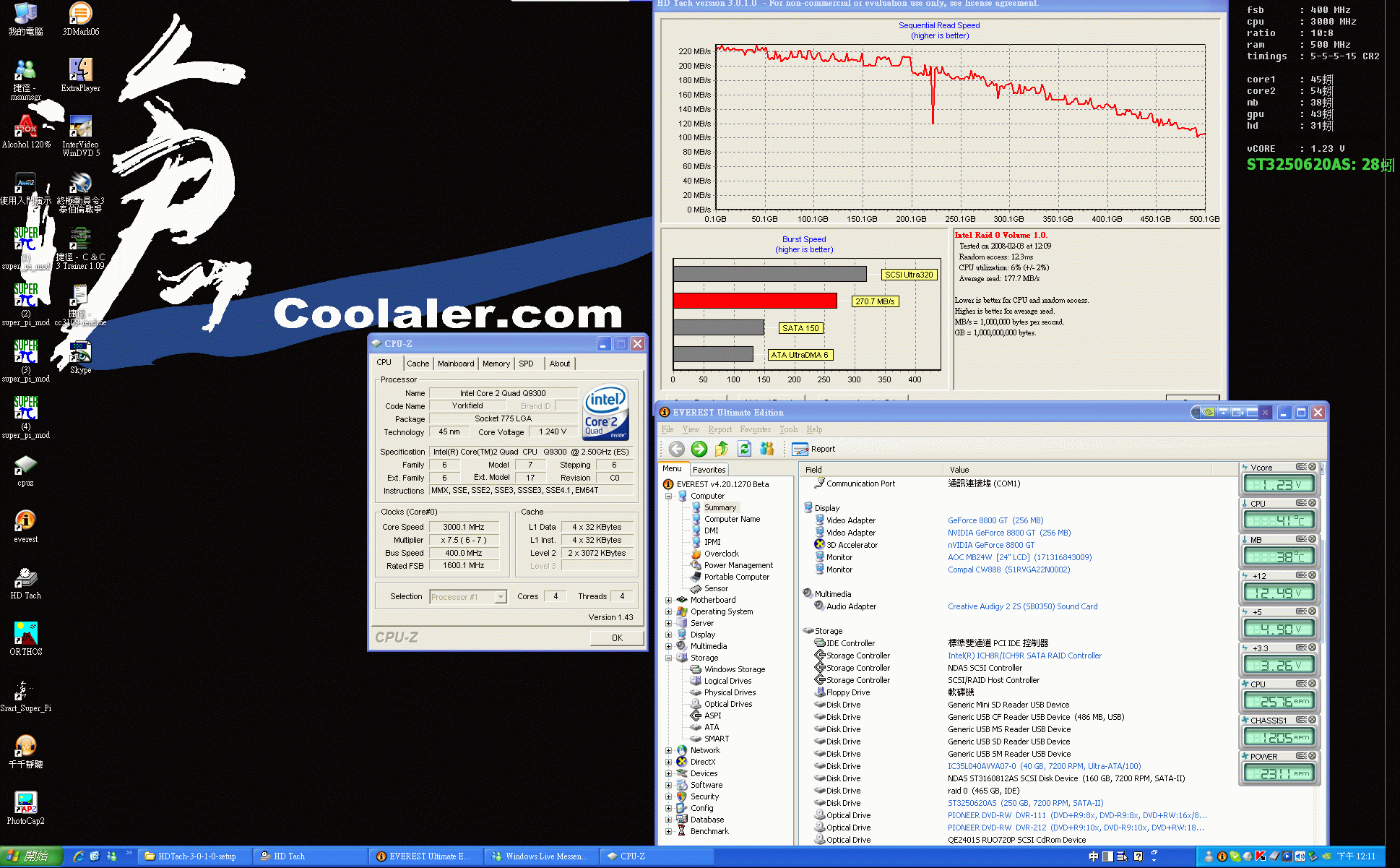1400x868 pixels.
Task: Open settings of the MB temperature gadget
Action: coord(1301,539)
